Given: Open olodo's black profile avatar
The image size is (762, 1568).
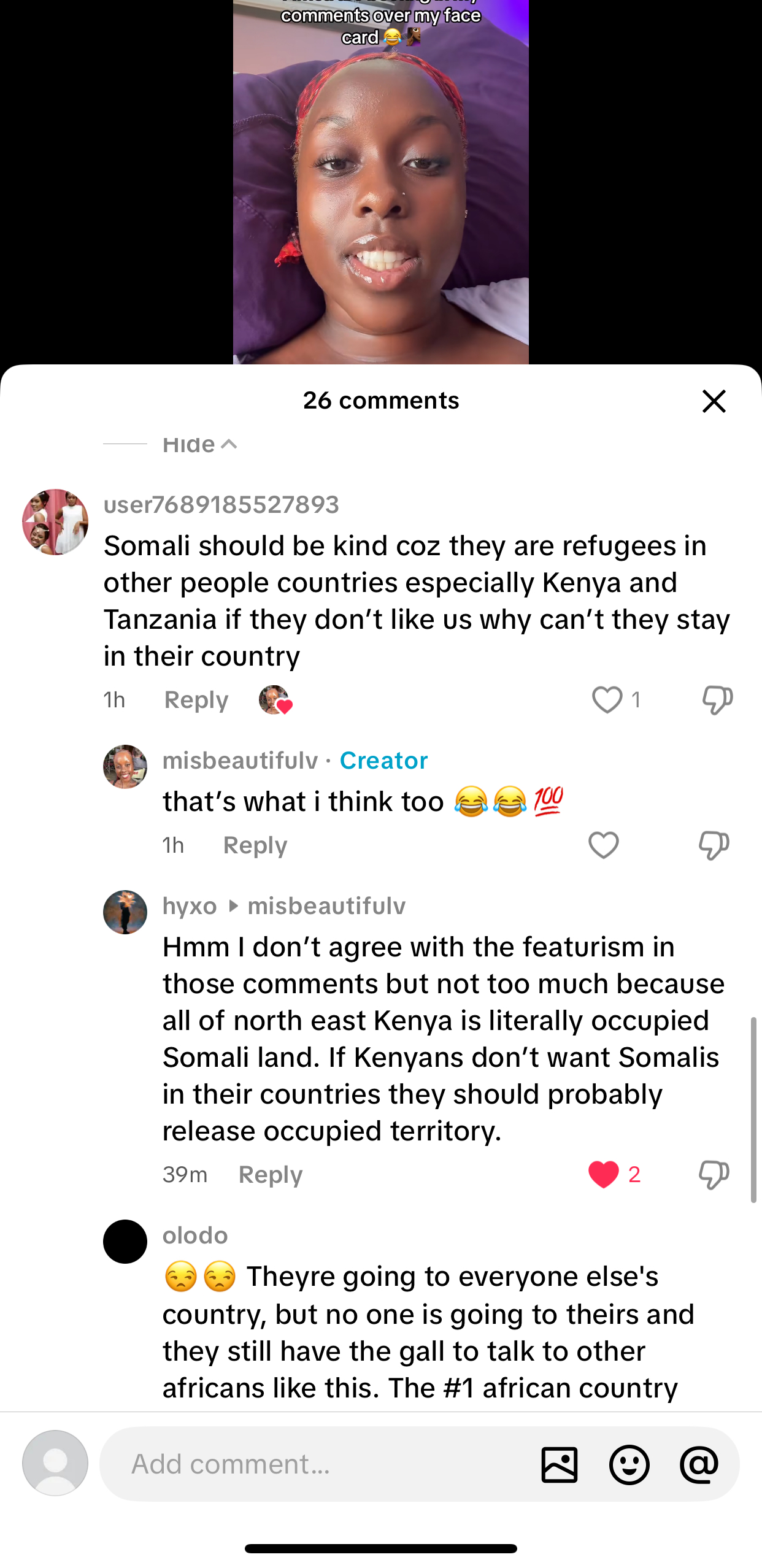Looking at the screenshot, I should coord(125,1242).
